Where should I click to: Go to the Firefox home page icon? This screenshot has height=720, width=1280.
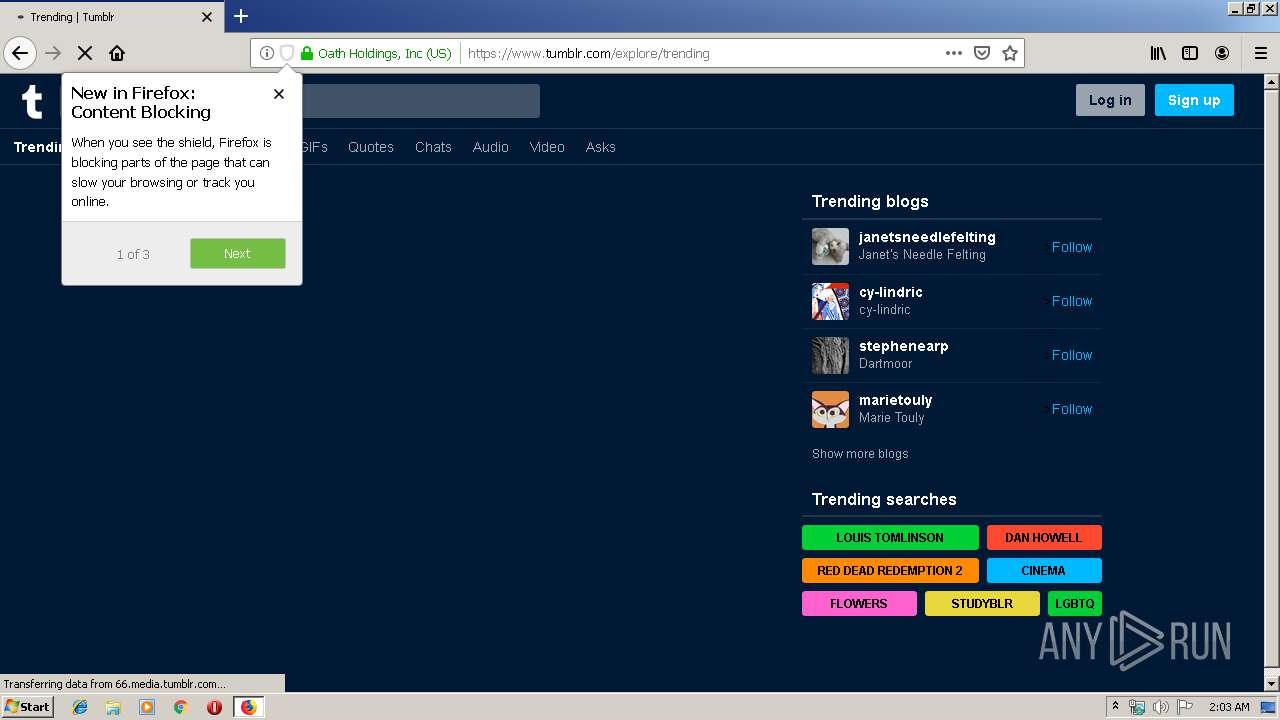[117, 53]
